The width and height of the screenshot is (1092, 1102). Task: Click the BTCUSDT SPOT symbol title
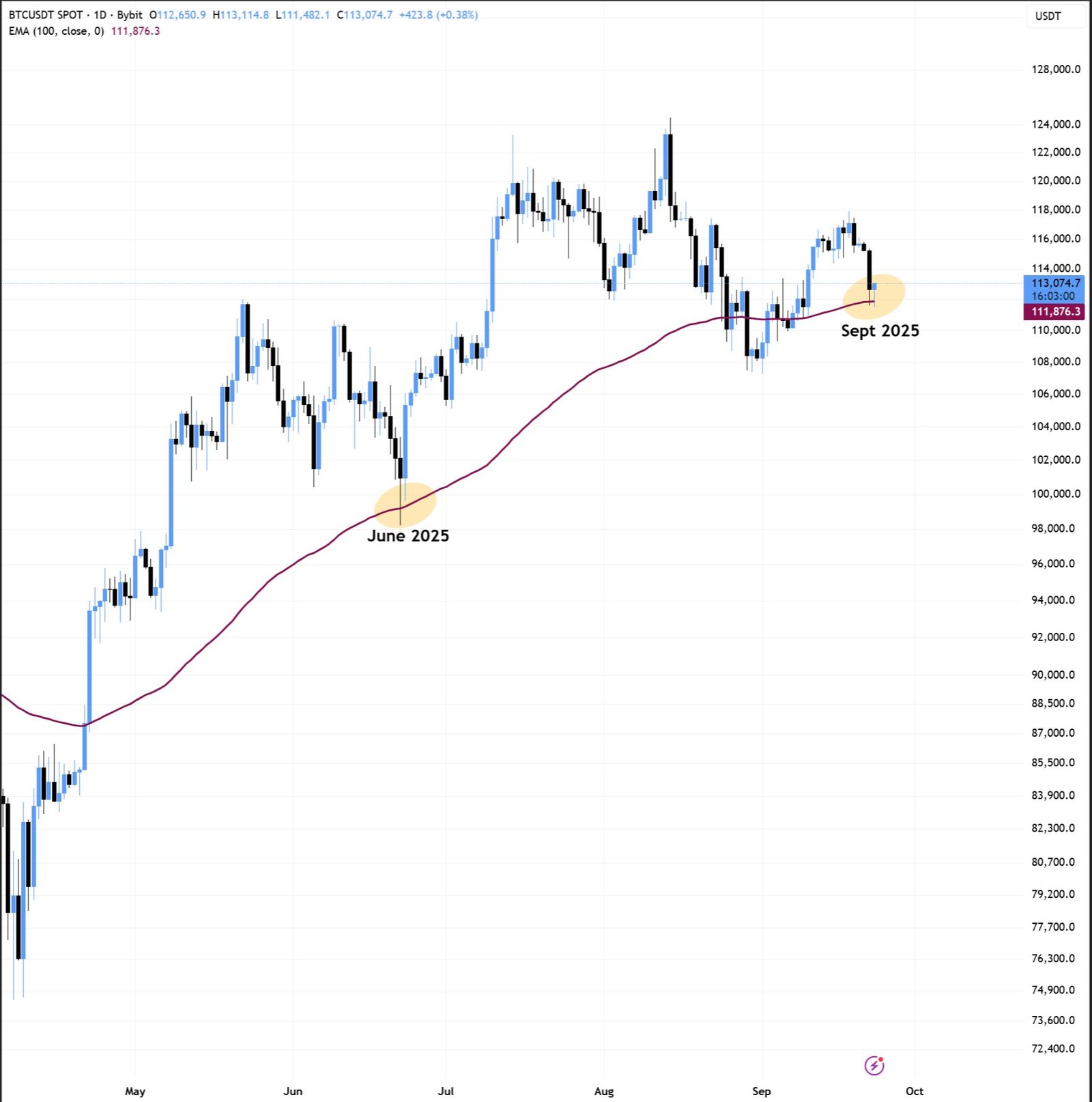click(46, 15)
